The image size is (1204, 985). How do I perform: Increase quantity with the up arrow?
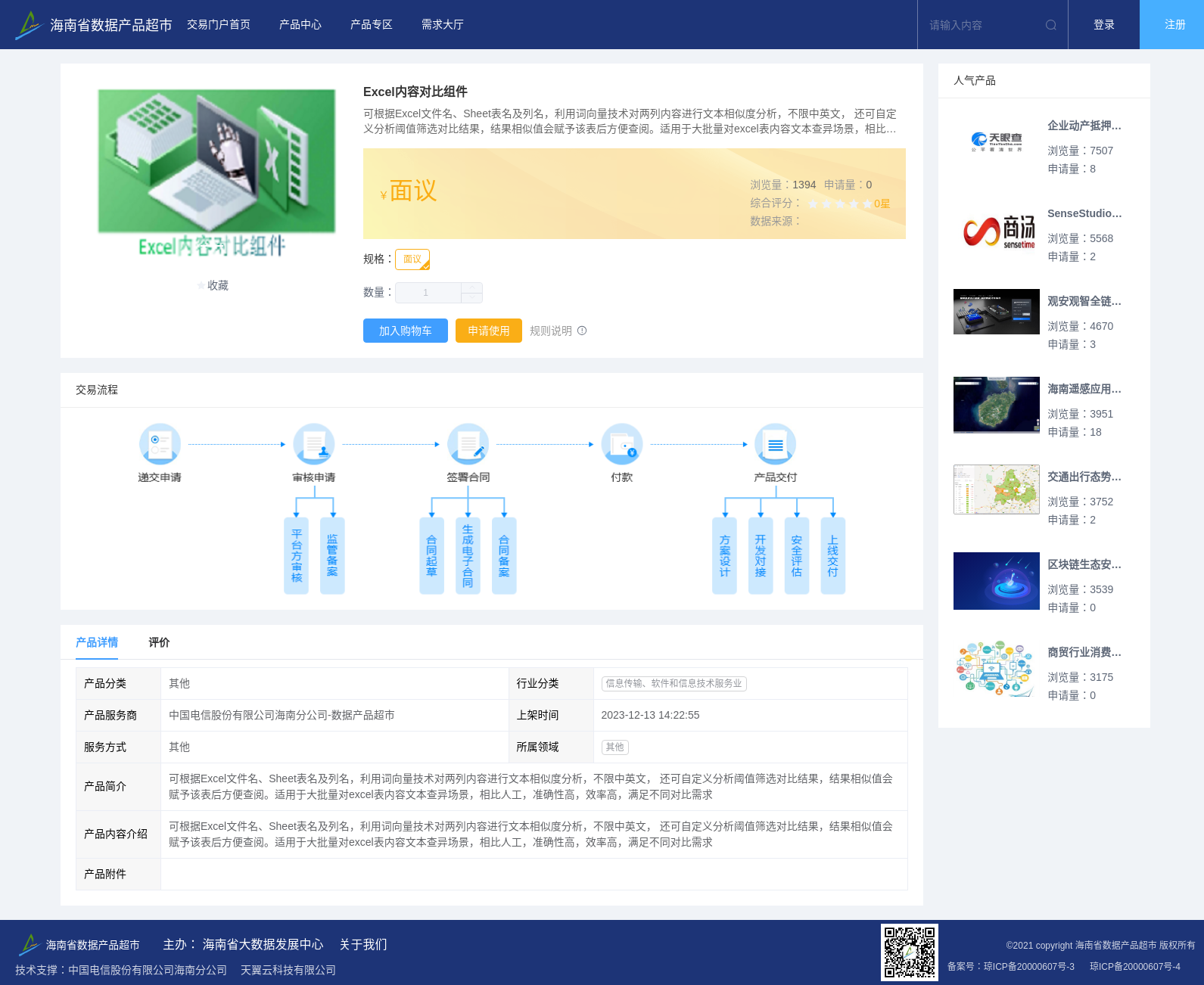click(x=472, y=287)
